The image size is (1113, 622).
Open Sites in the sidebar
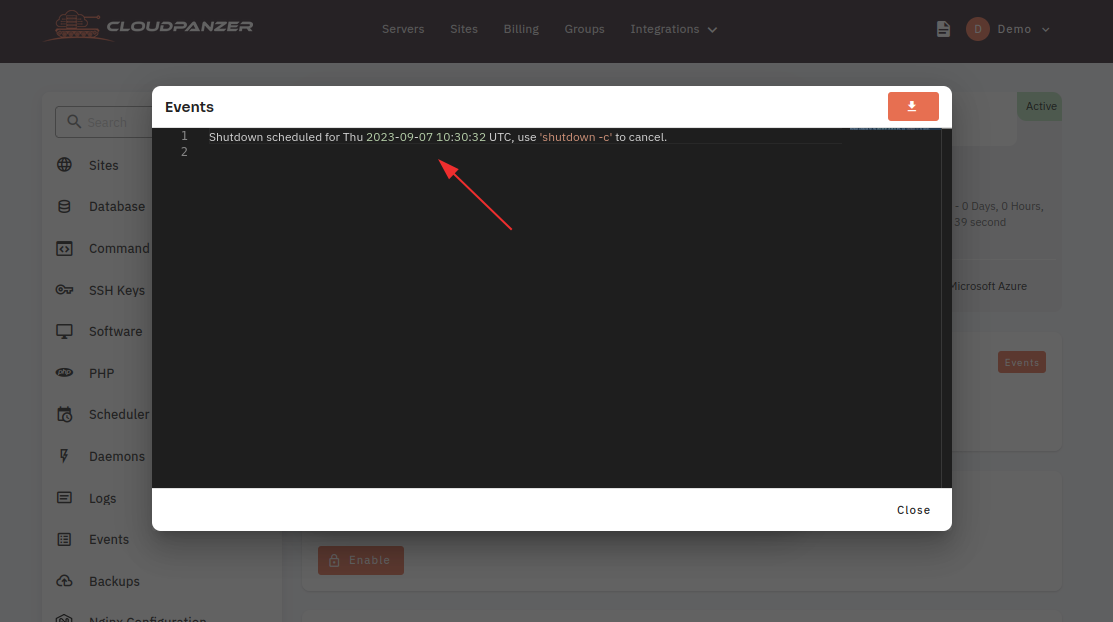(103, 165)
